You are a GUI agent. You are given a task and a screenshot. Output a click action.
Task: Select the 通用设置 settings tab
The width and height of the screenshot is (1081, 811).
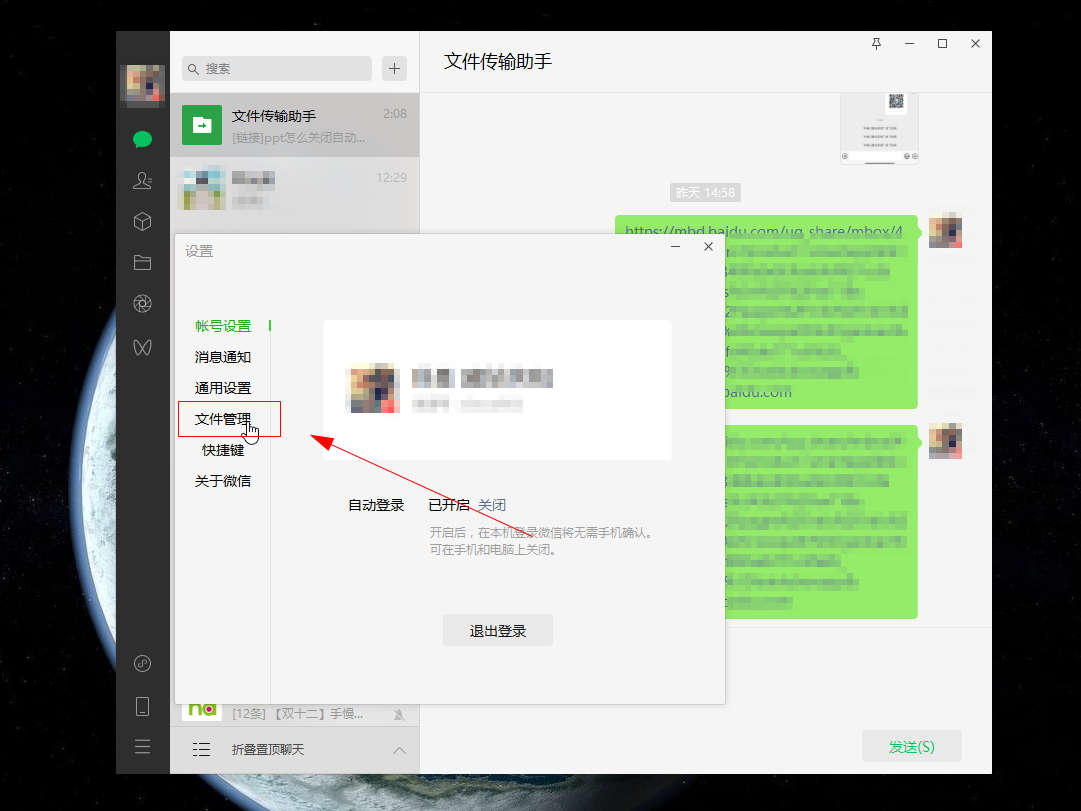point(223,388)
